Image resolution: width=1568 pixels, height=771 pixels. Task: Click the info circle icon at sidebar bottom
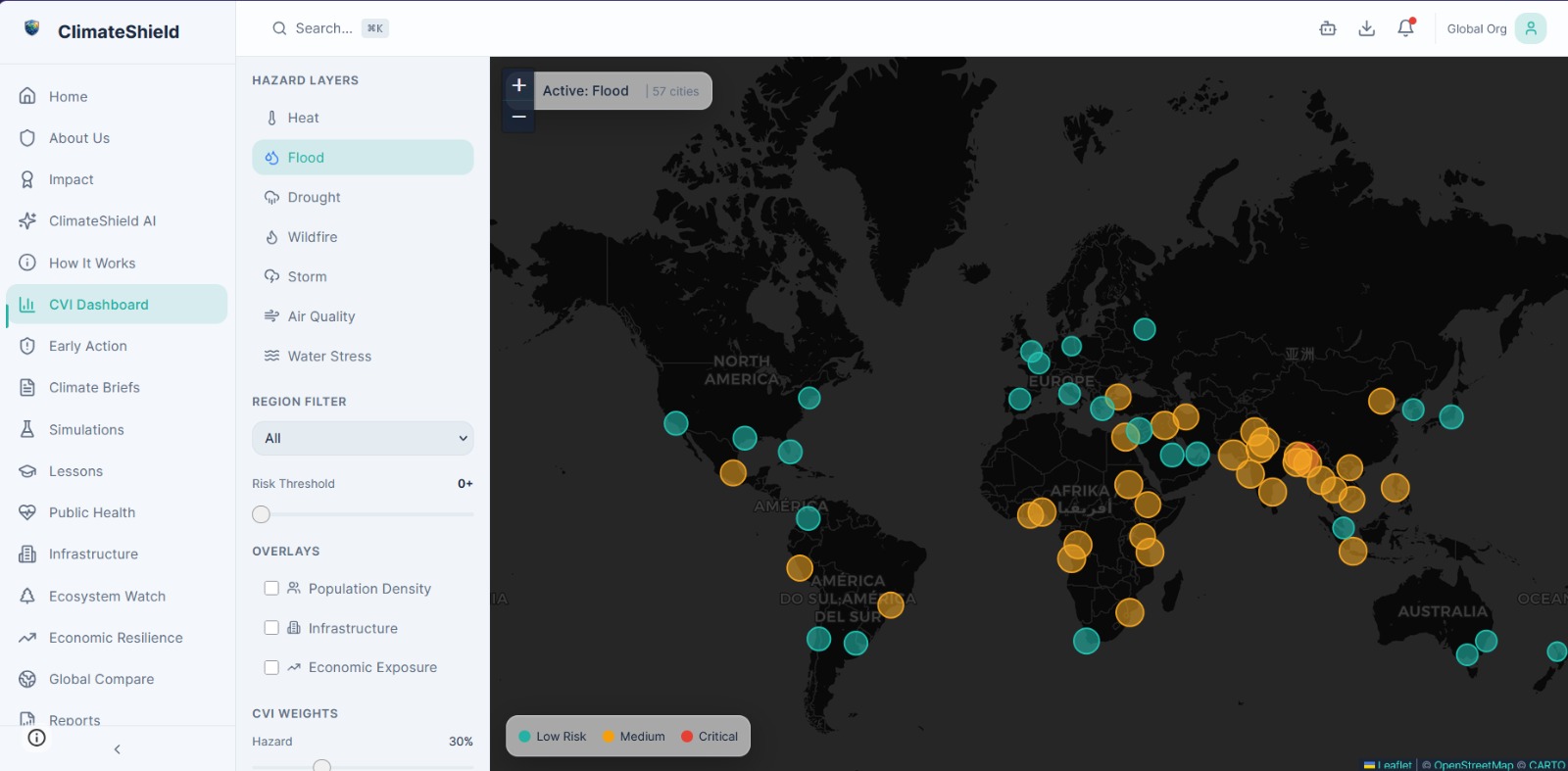(36, 738)
